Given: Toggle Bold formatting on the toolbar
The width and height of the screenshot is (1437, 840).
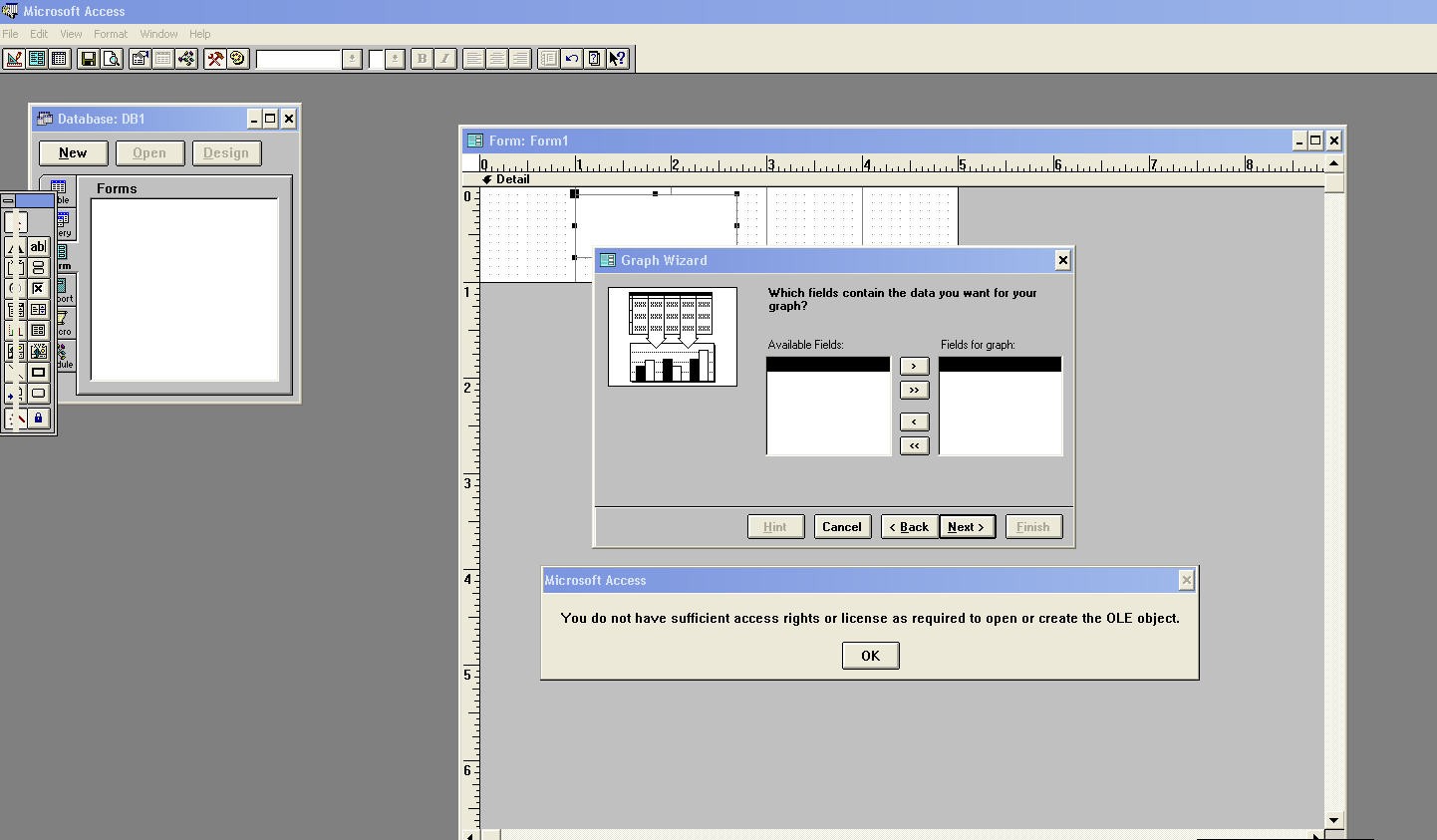Looking at the screenshot, I should point(421,58).
